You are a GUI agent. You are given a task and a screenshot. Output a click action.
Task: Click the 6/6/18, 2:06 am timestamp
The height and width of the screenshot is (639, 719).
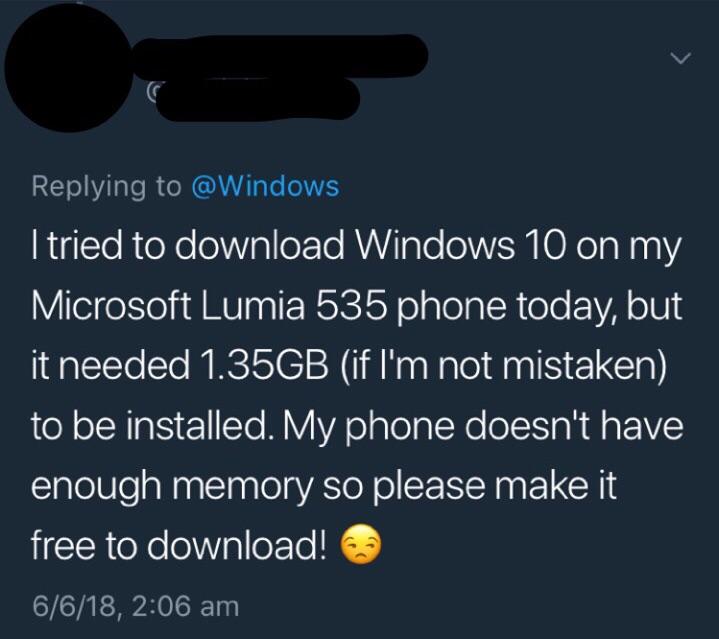point(135,606)
